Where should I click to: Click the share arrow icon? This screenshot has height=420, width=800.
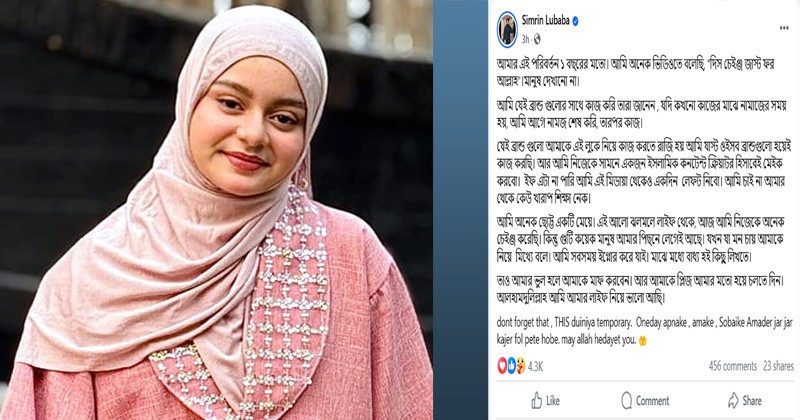tap(733, 400)
